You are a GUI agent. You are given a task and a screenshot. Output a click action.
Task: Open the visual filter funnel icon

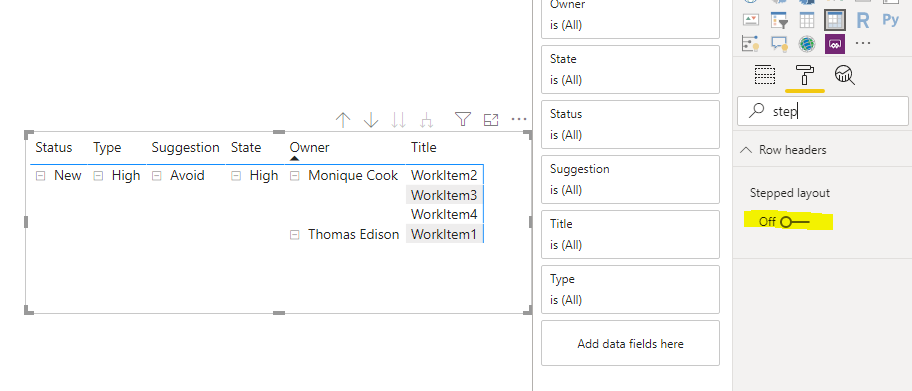[462, 120]
